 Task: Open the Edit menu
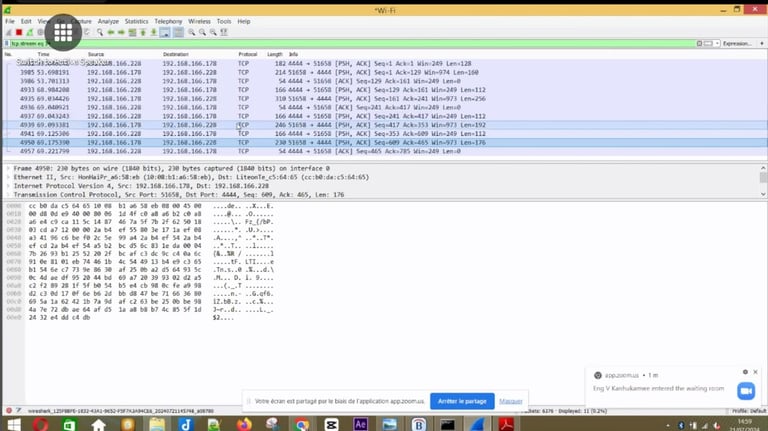(26, 22)
